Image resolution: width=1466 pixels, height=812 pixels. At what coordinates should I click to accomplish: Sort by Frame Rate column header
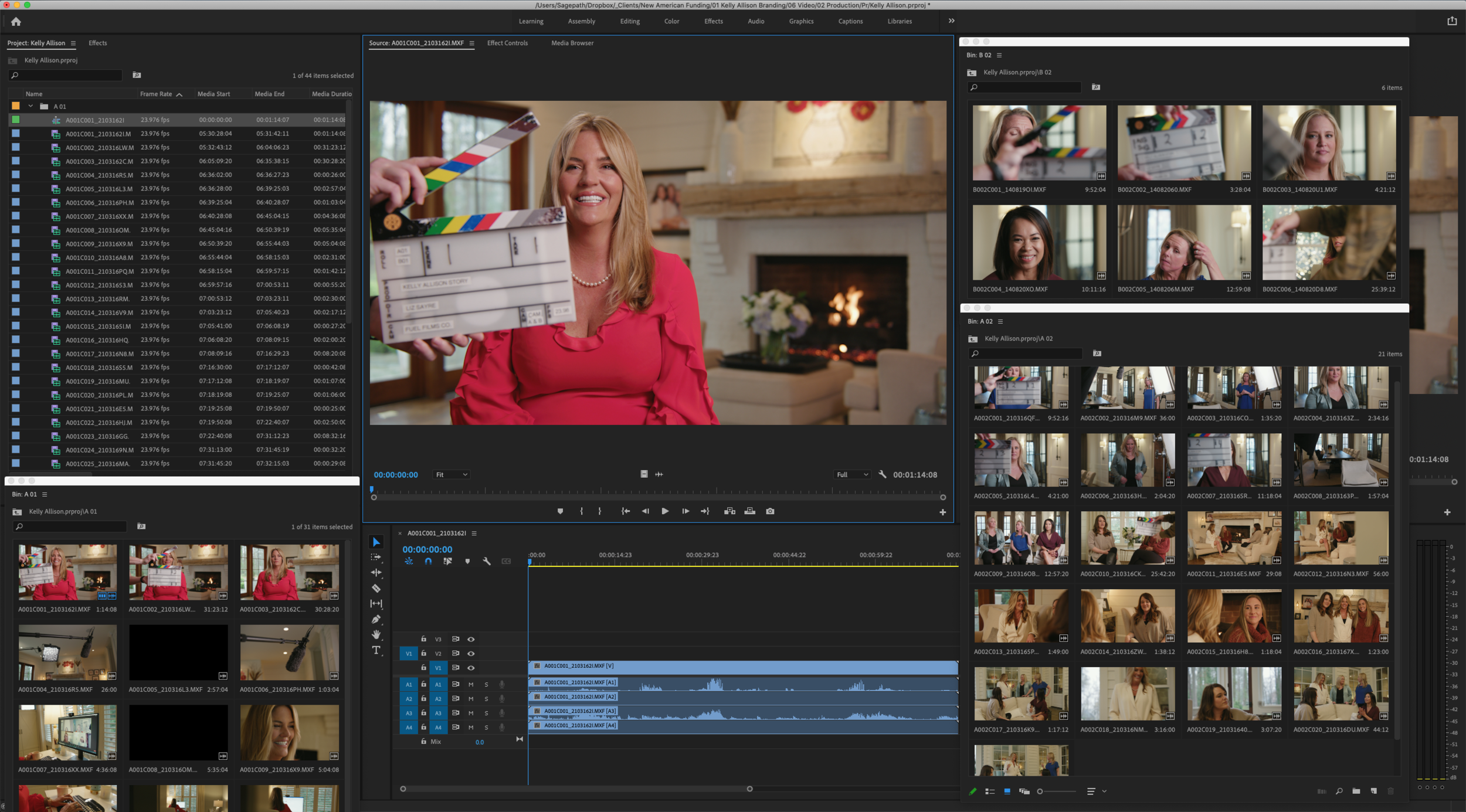click(156, 94)
